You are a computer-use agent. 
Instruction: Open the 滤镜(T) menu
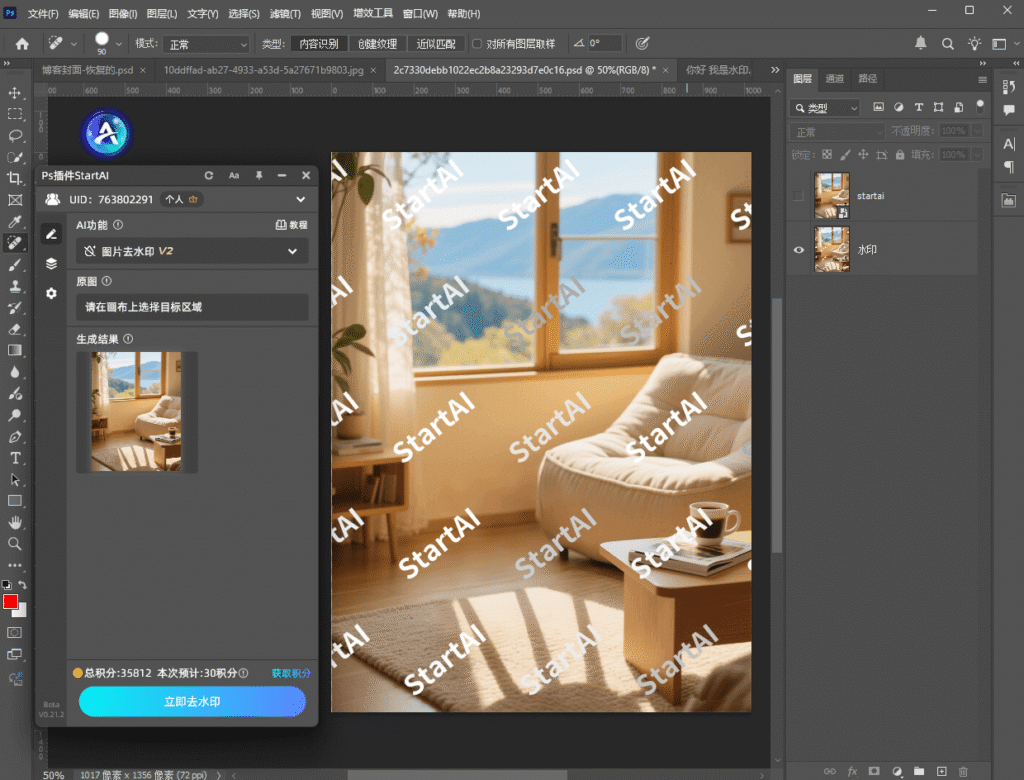pos(286,14)
